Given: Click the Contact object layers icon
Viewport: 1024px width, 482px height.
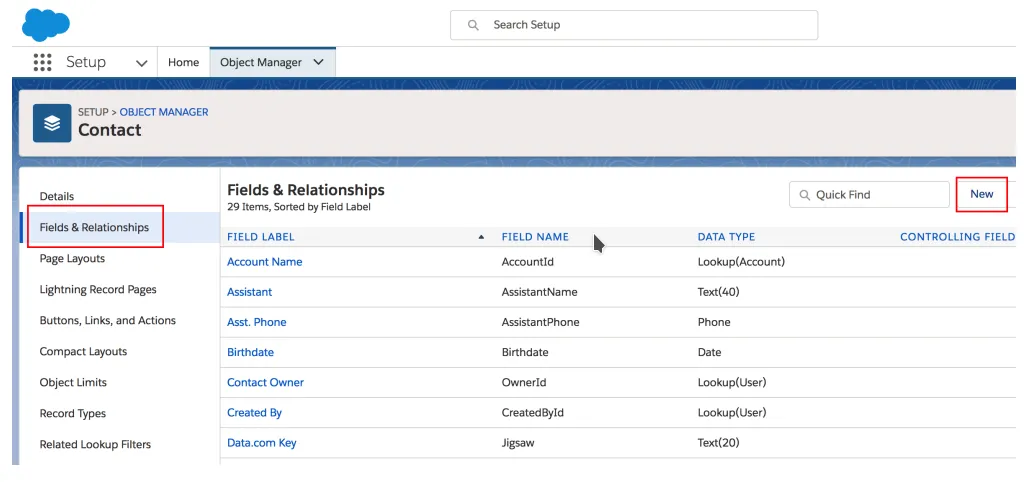Looking at the screenshot, I should coord(52,123).
